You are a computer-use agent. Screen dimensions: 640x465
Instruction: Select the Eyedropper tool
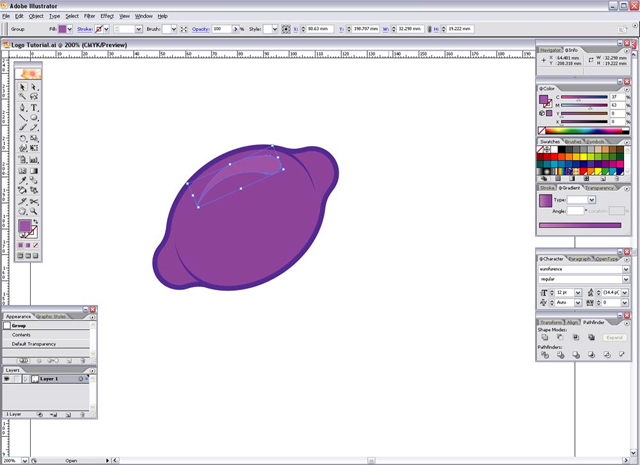click(22, 180)
